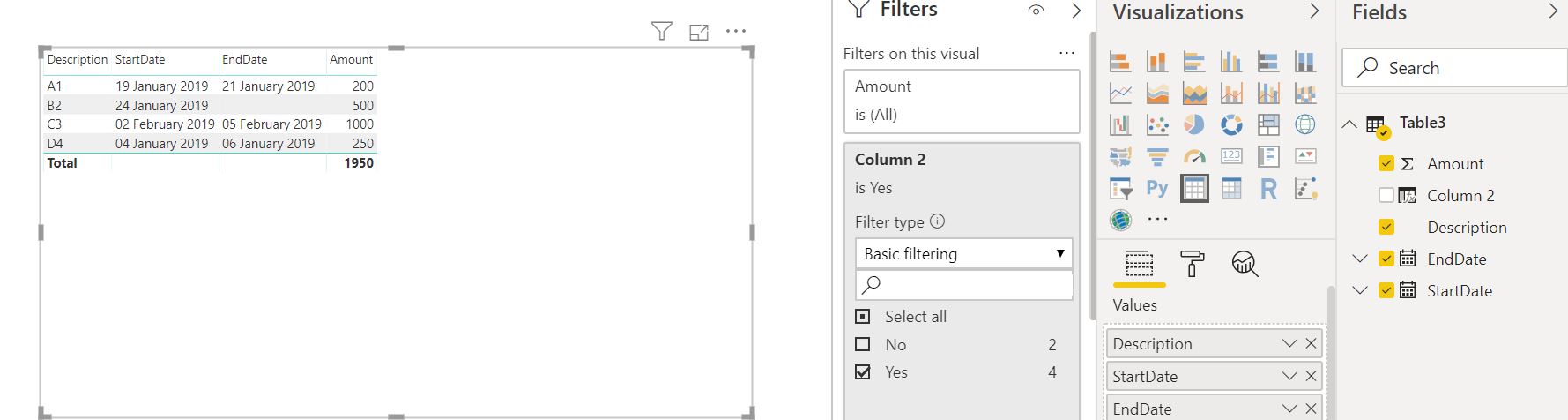Collapse the Fields pane
Image resolution: width=1568 pixels, height=420 pixels.
pyautogui.click(x=1553, y=11)
